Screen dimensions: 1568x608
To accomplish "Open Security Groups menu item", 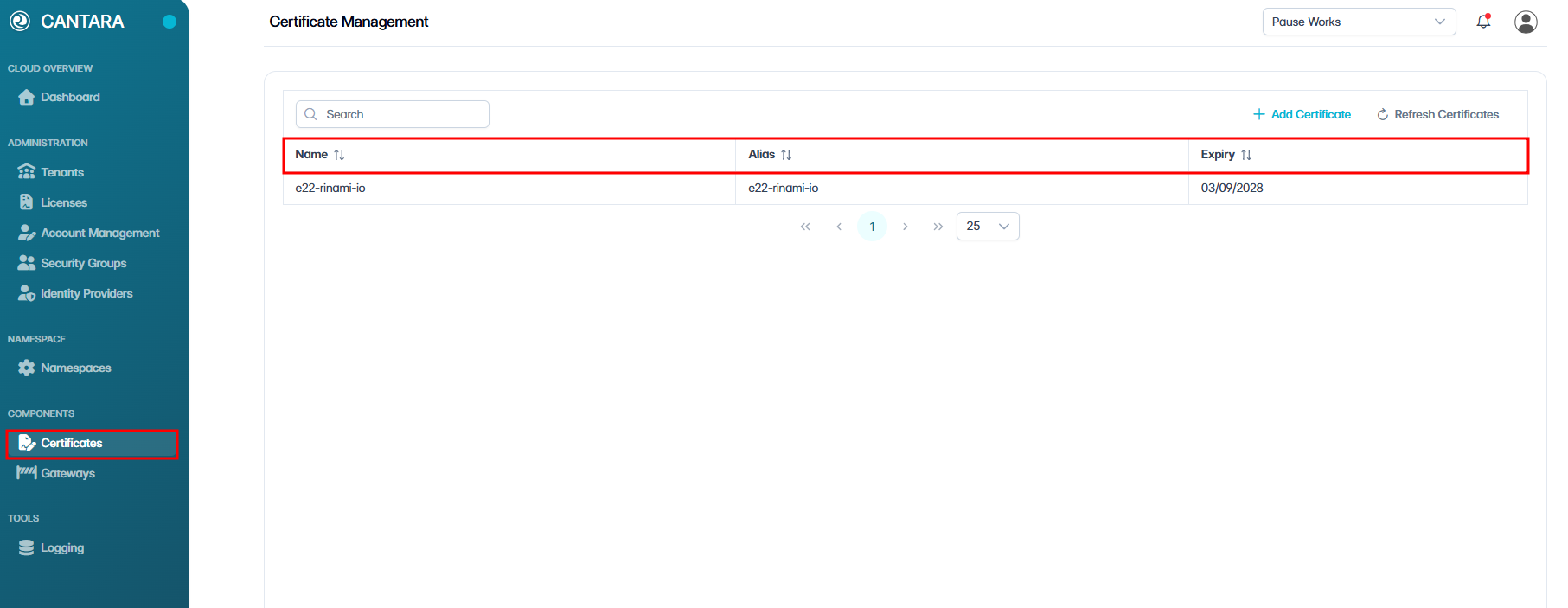I will (84, 263).
